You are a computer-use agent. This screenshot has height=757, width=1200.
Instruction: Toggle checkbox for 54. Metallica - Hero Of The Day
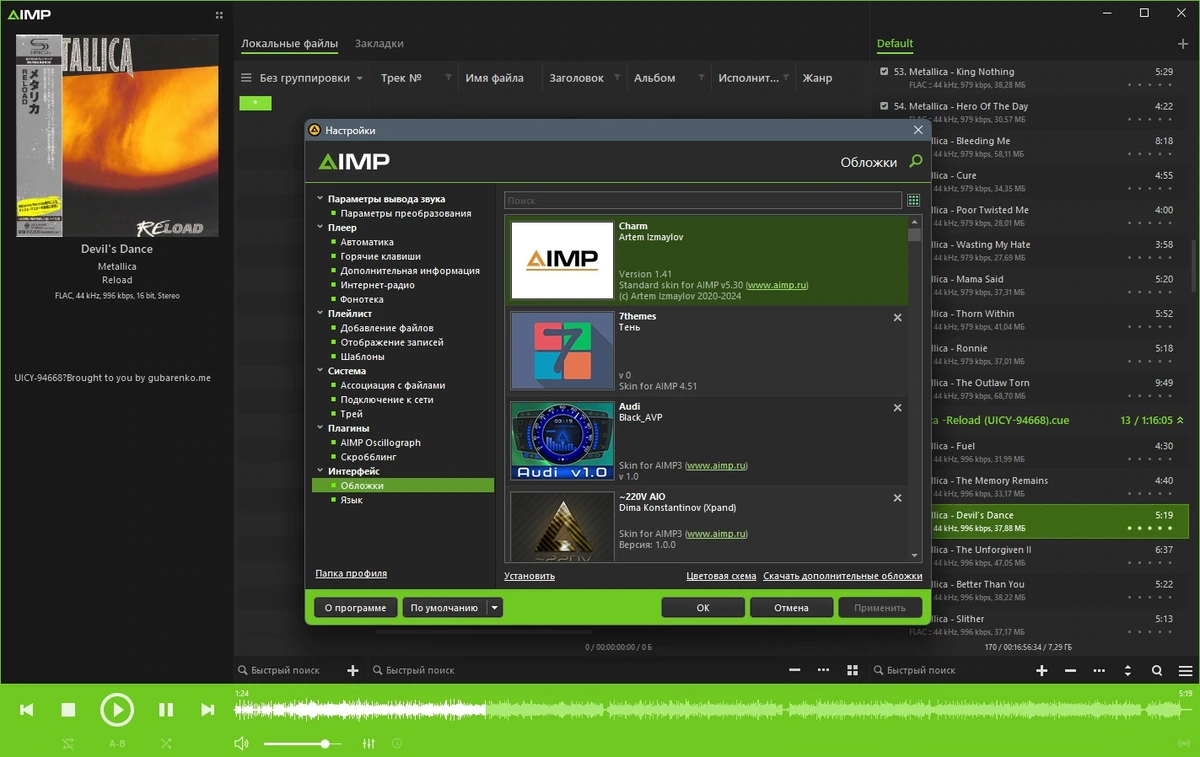[x=884, y=106]
